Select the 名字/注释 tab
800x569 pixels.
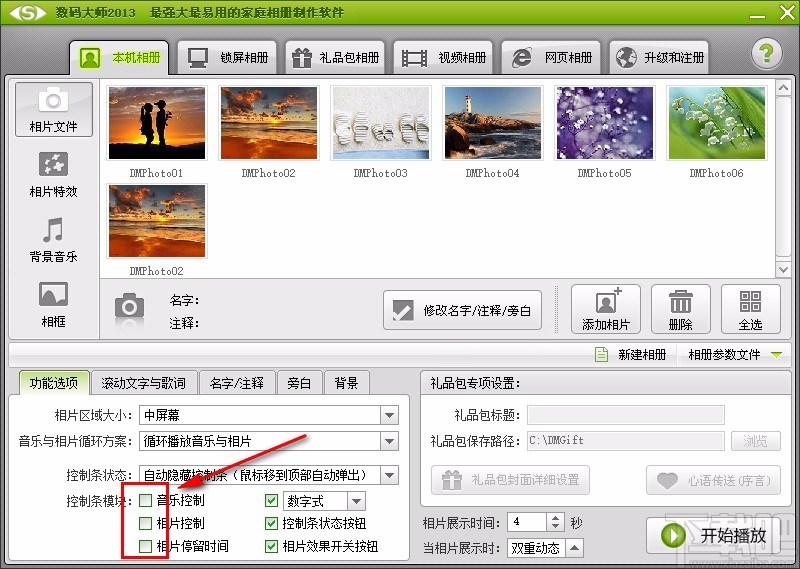[237, 382]
